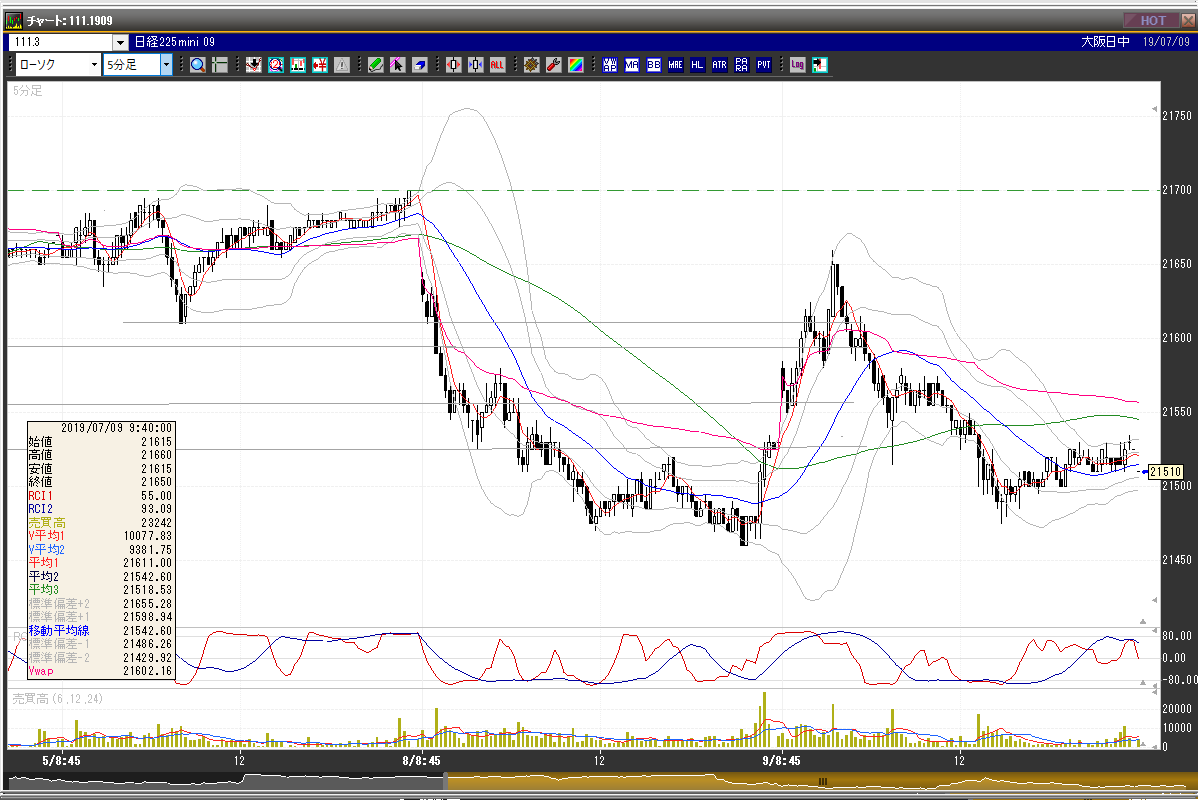Toggle the VWAP indicator icon
This screenshot has width=1198, height=800.
tap(610, 65)
